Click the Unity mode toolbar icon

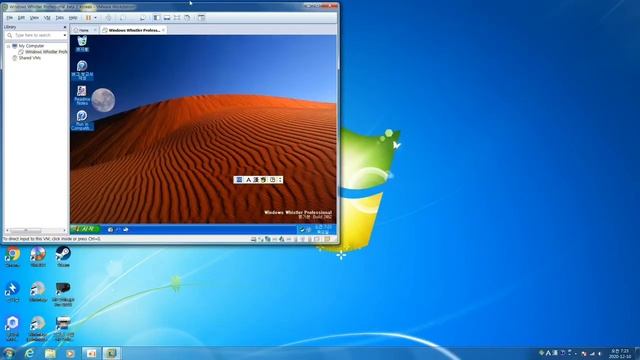(187, 18)
